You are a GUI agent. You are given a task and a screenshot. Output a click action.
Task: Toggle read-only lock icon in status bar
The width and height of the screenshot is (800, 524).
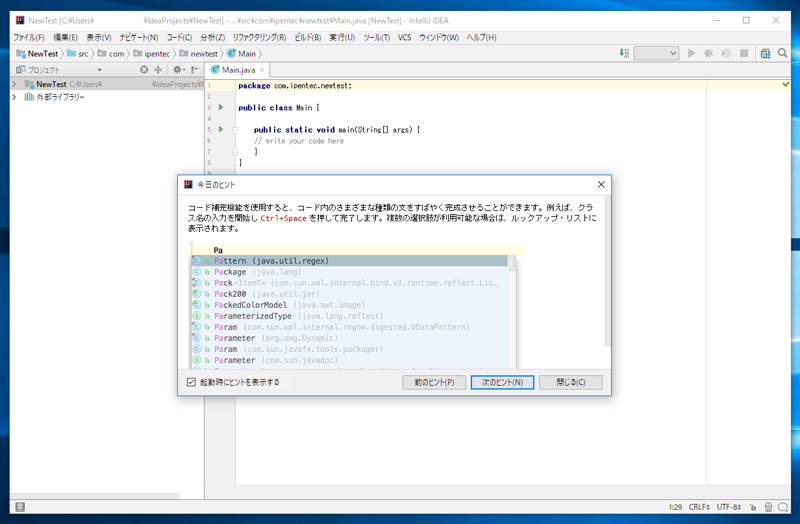pyautogui.click(x=753, y=507)
